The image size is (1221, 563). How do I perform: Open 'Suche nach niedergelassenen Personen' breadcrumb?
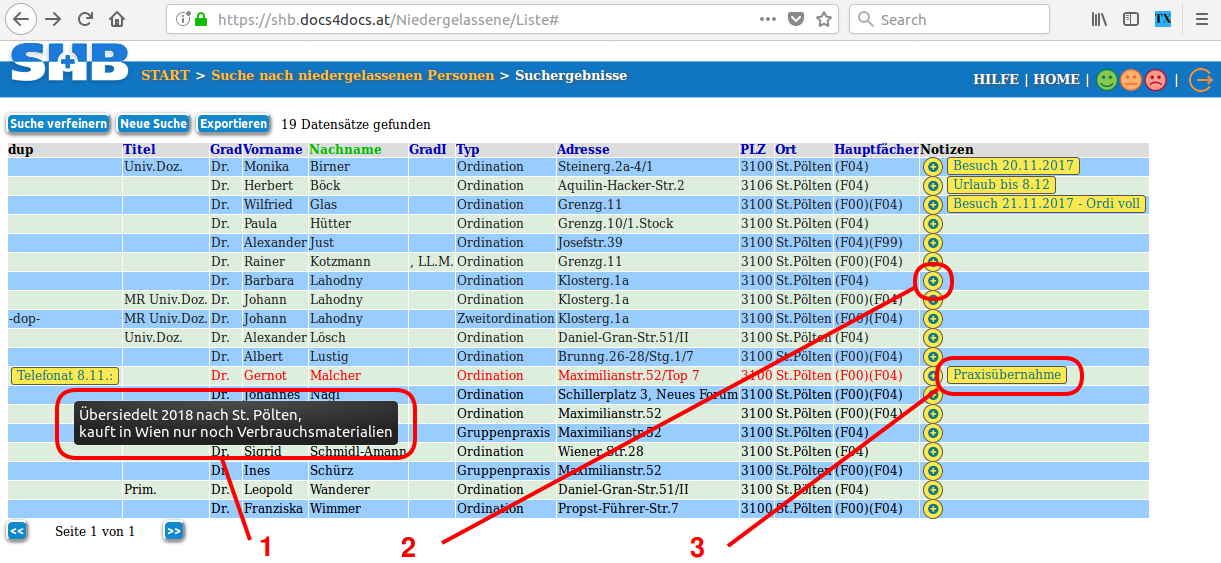[x=352, y=76]
